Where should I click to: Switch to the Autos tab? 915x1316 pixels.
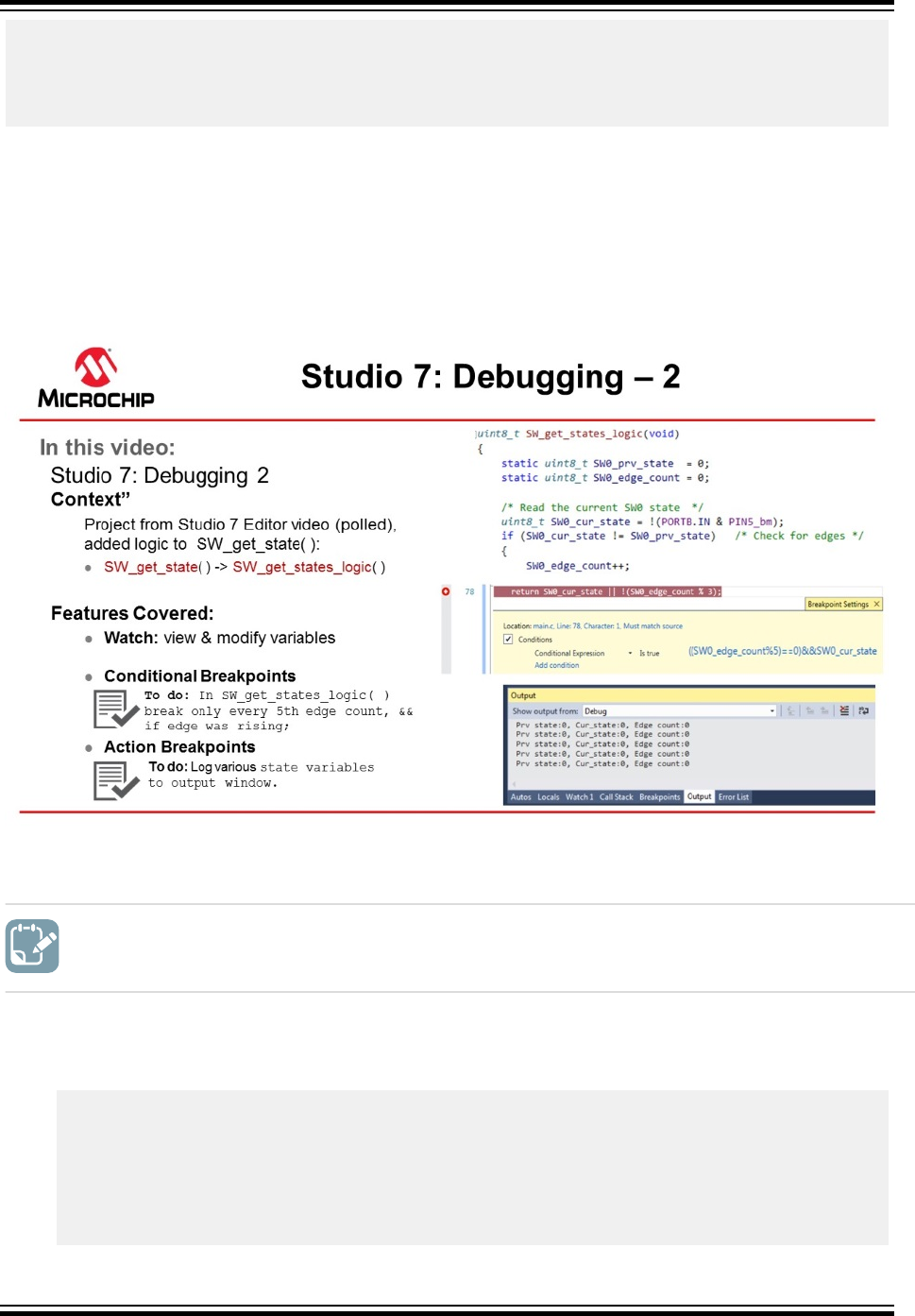(520, 797)
